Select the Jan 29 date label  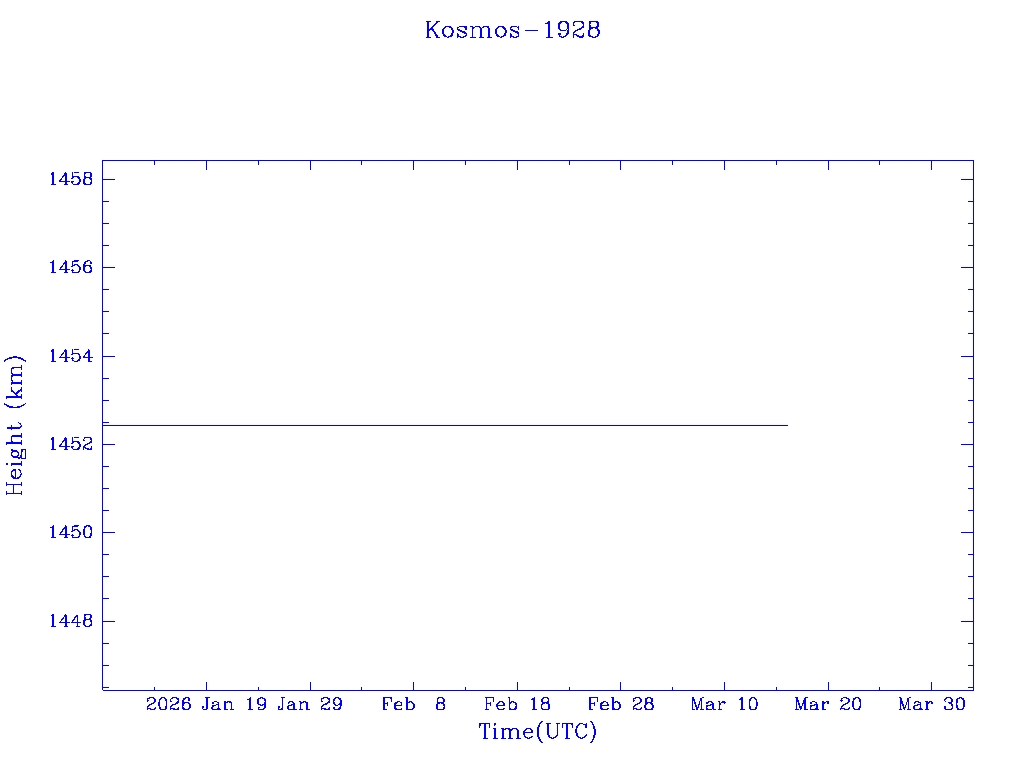coord(310,705)
